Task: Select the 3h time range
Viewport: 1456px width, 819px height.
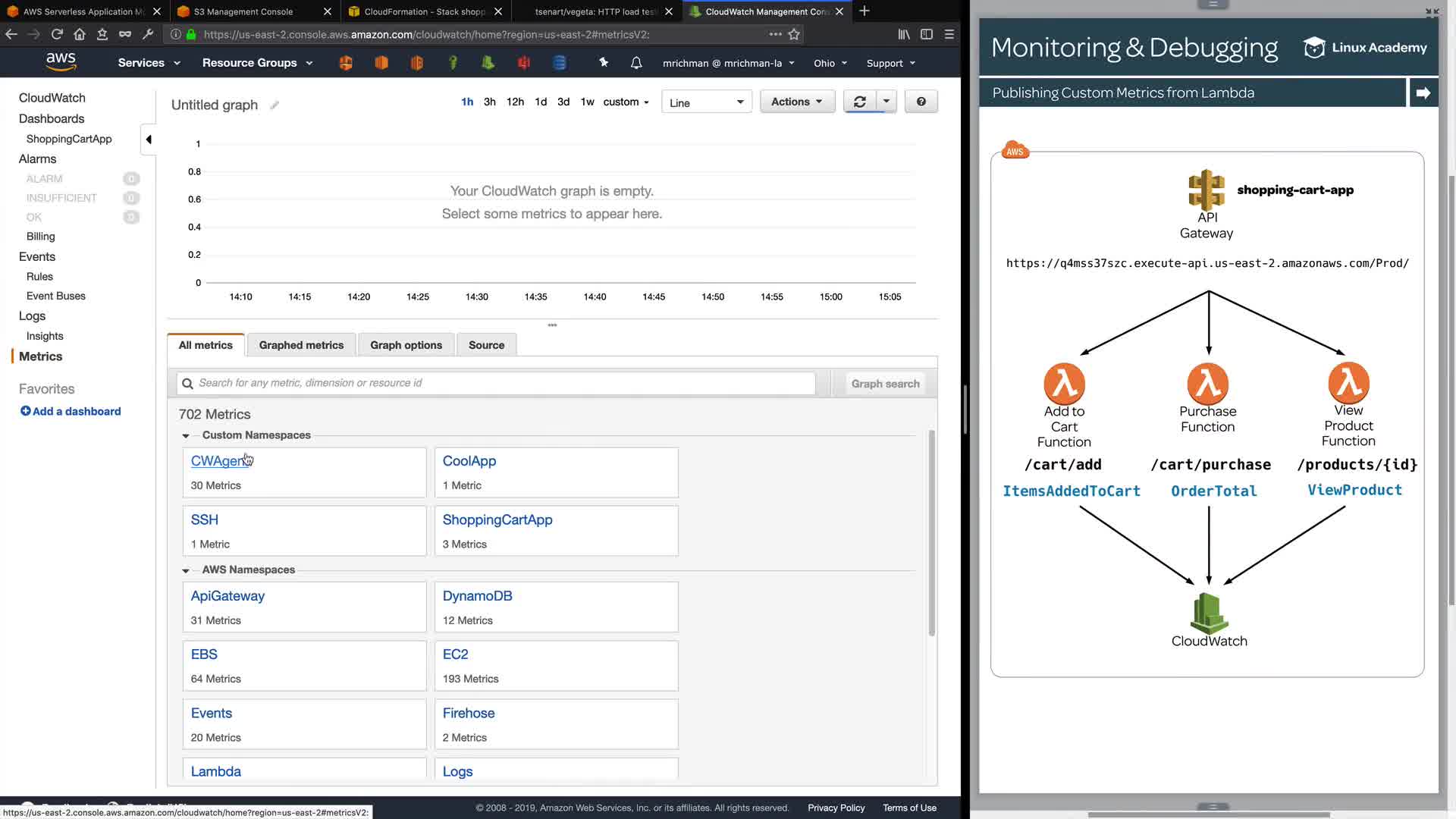Action: 490,102
